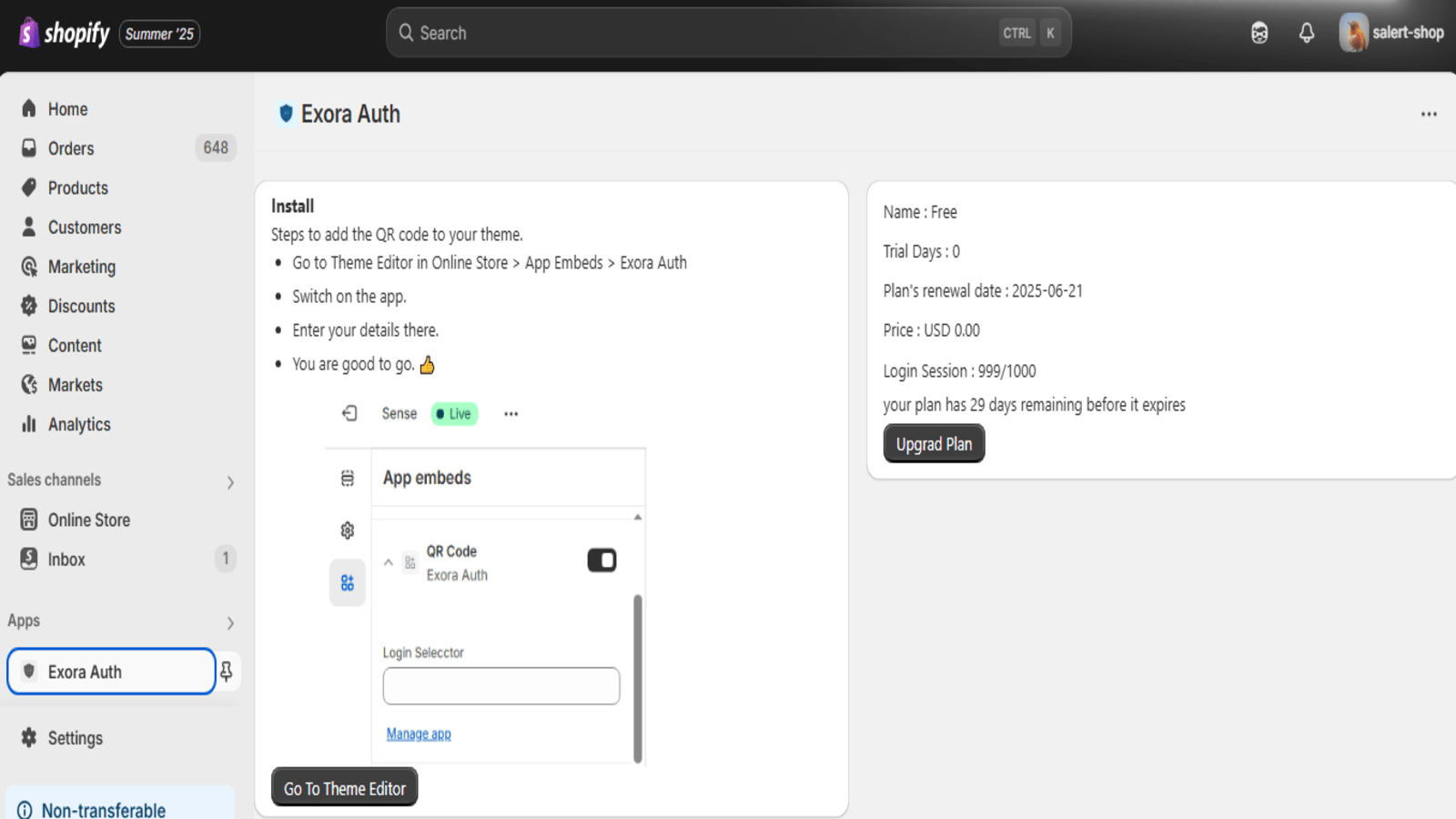Screen dimensions: 1456x819
Task: Open the Manage app link
Action: click(419, 733)
